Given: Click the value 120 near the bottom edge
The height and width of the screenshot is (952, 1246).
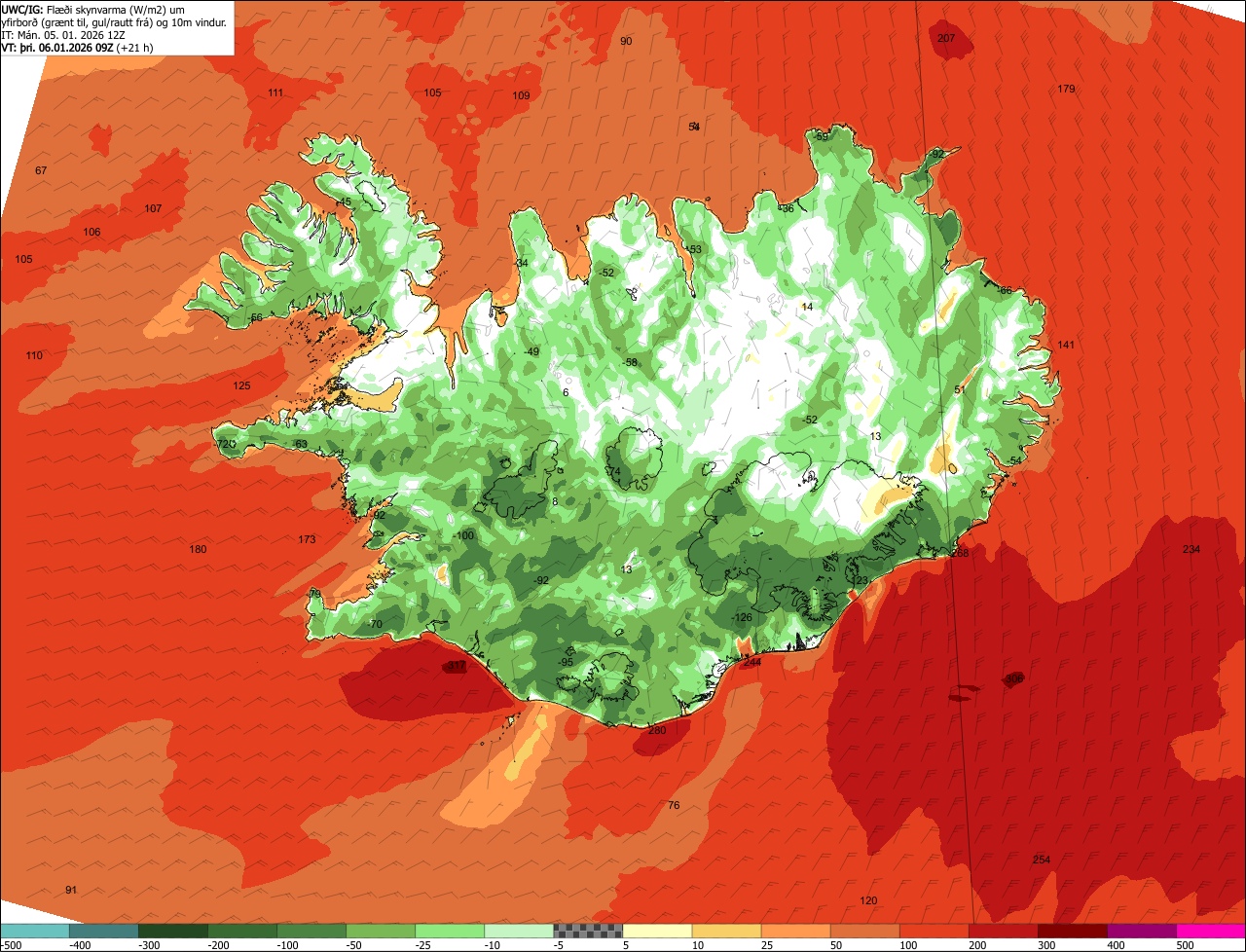Looking at the screenshot, I should tap(868, 899).
